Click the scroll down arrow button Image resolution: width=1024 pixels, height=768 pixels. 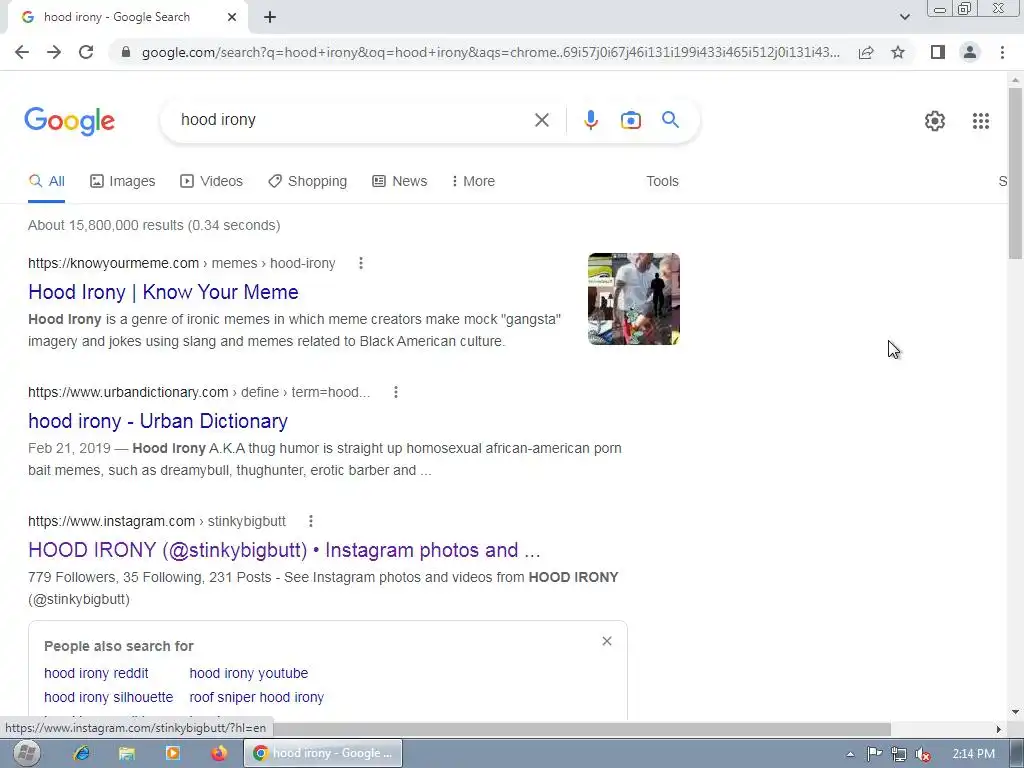click(1015, 712)
